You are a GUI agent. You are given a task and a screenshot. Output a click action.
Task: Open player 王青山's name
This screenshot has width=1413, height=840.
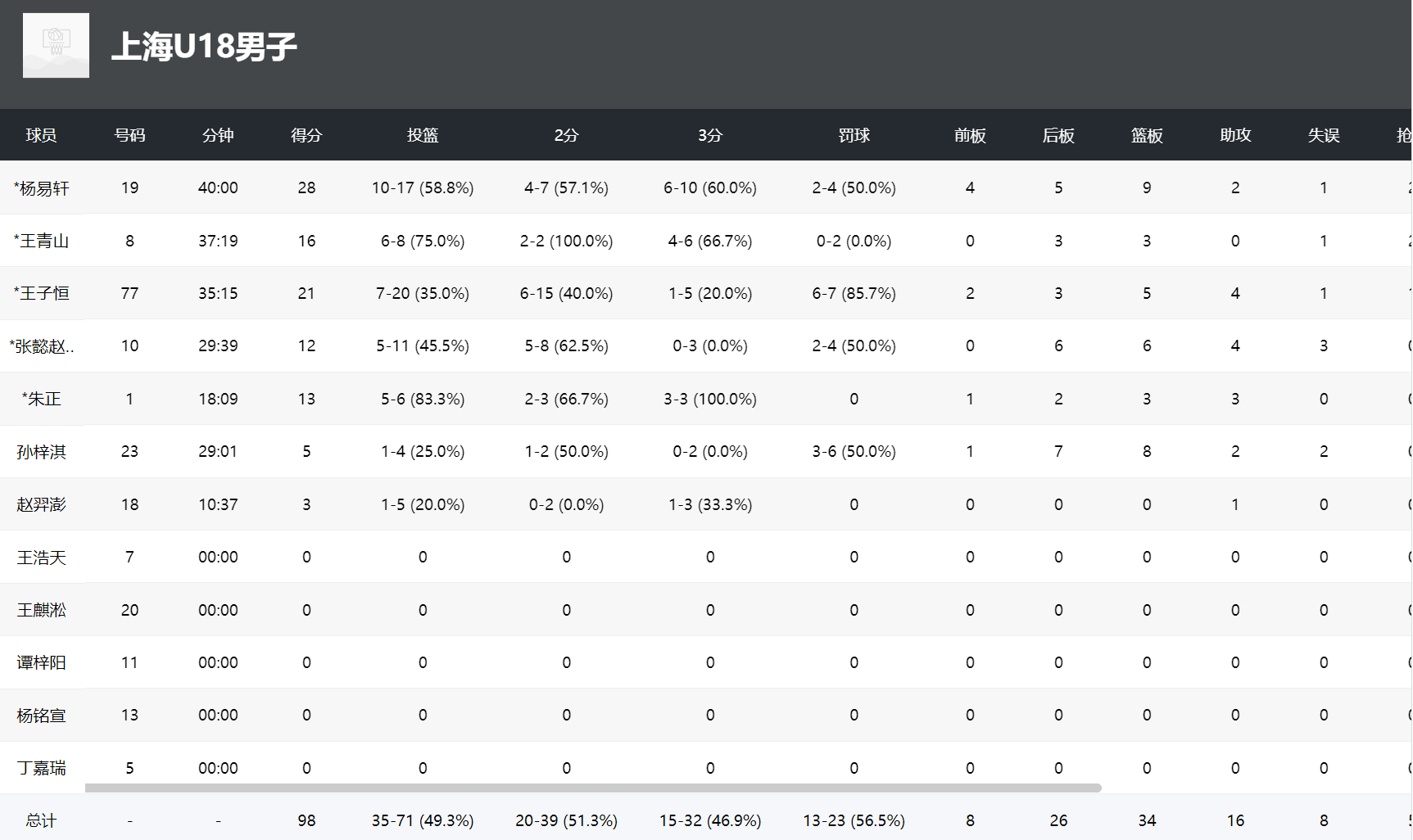pos(42,241)
